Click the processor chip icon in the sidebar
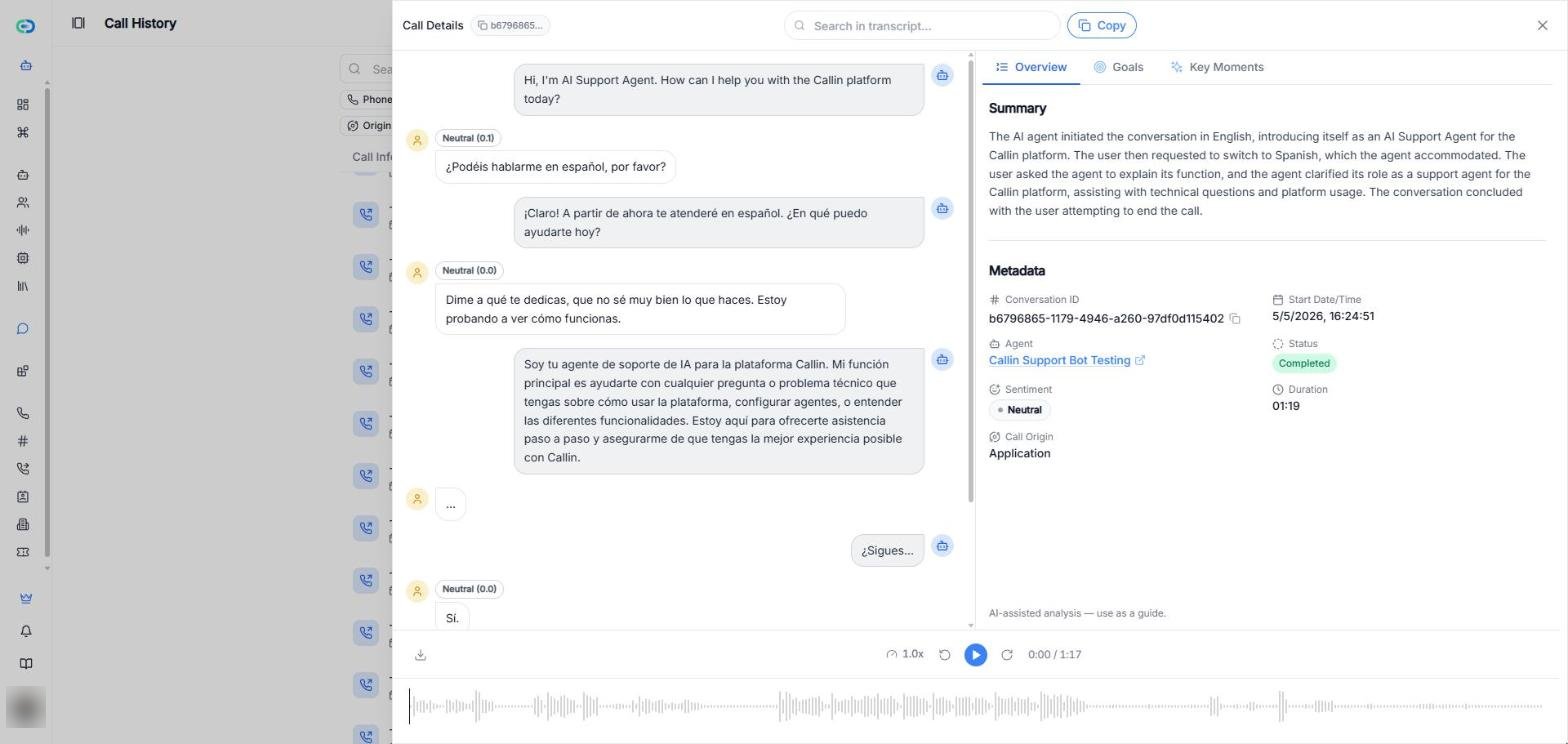The image size is (1568, 744). coord(23,258)
